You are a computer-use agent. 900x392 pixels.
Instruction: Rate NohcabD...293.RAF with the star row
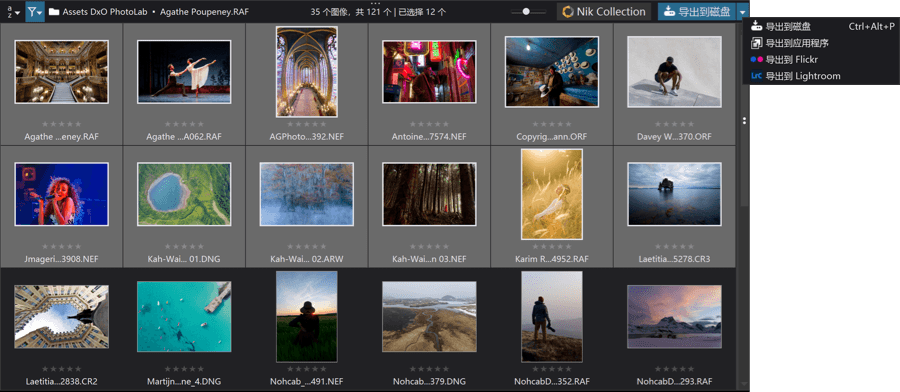[x=674, y=369]
